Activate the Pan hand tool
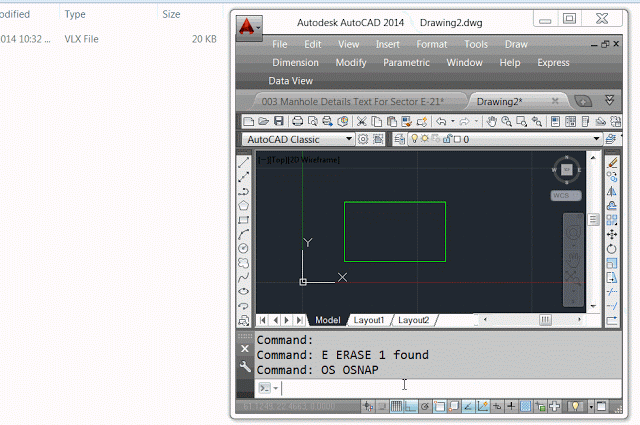 point(492,121)
